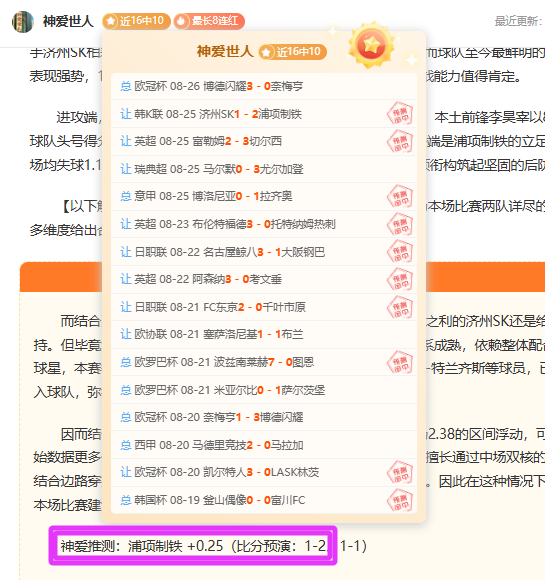Select 英超 布伦特福德 vs 托特纳姆热刺 record

tap(264, 224)
